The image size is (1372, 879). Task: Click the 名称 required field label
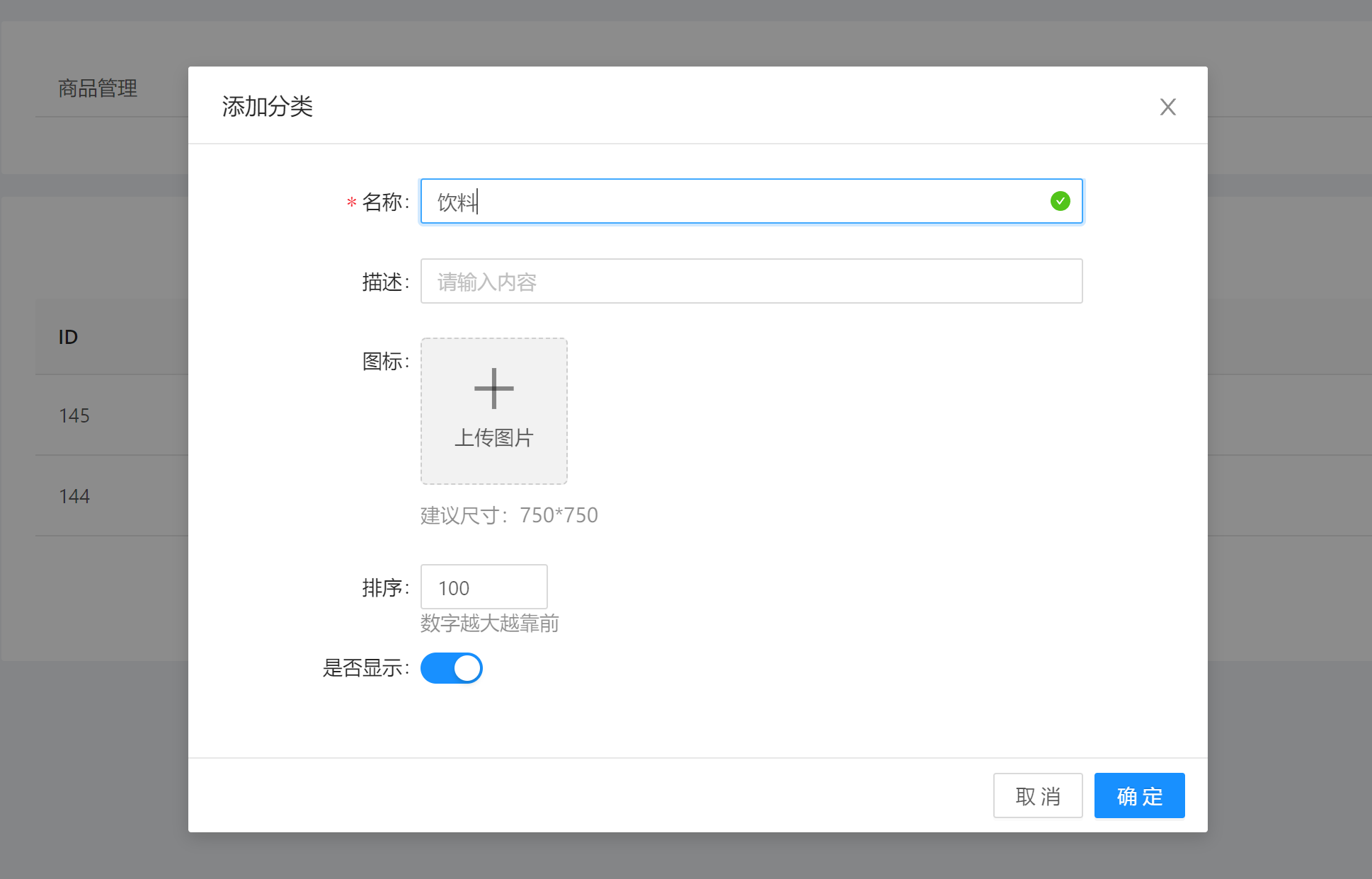point(384,202)
